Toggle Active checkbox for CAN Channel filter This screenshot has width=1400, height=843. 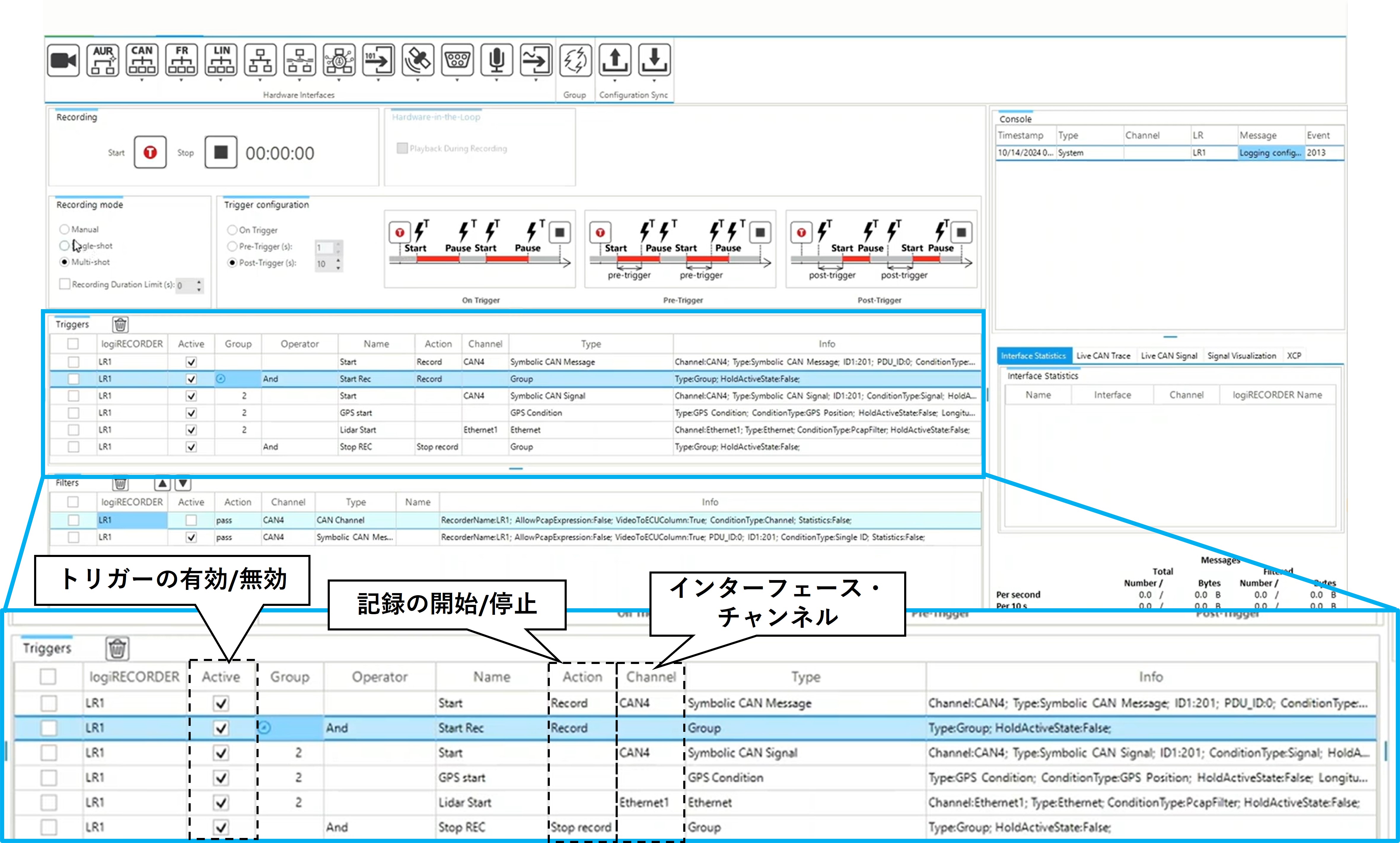click(x=192, y=520)
